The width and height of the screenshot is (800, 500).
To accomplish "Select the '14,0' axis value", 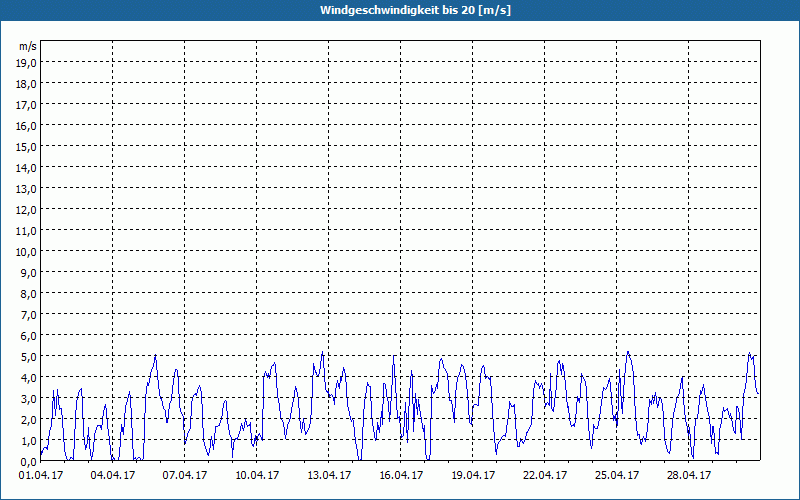I will [27, 167].
